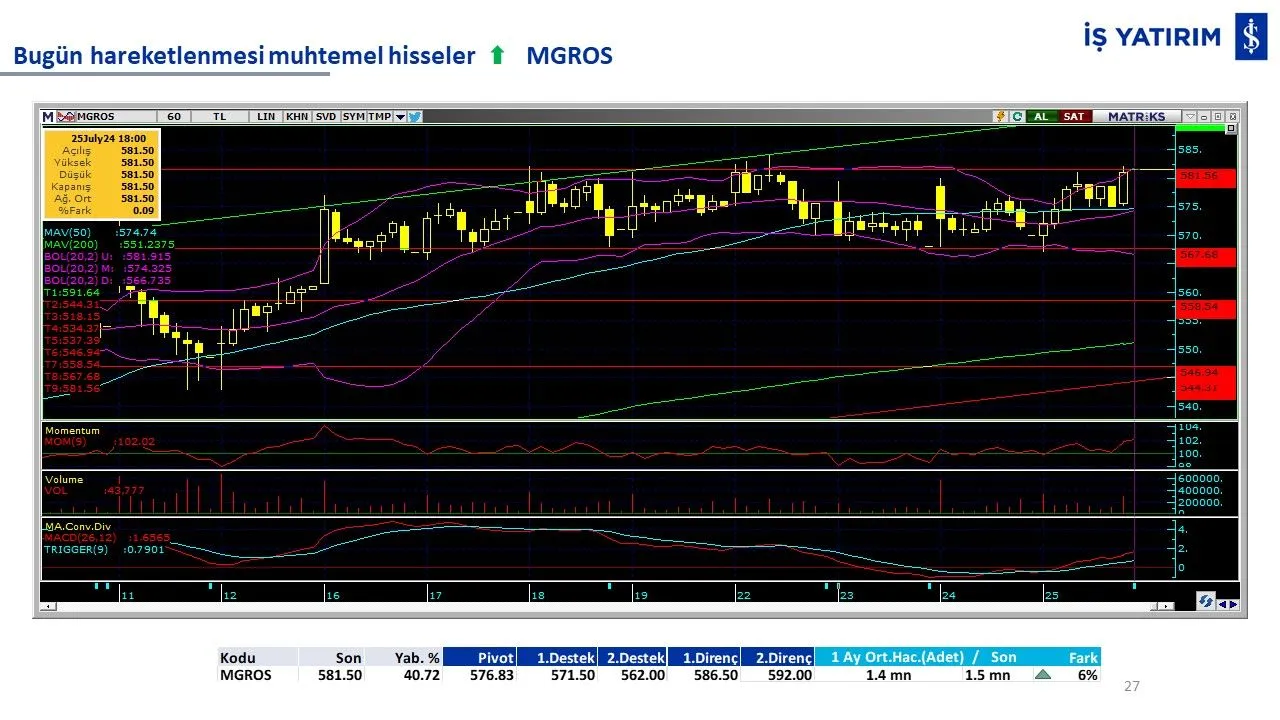Click the blue refresh icon under chart
The image size is (1280, 720).
[1206, 601]
